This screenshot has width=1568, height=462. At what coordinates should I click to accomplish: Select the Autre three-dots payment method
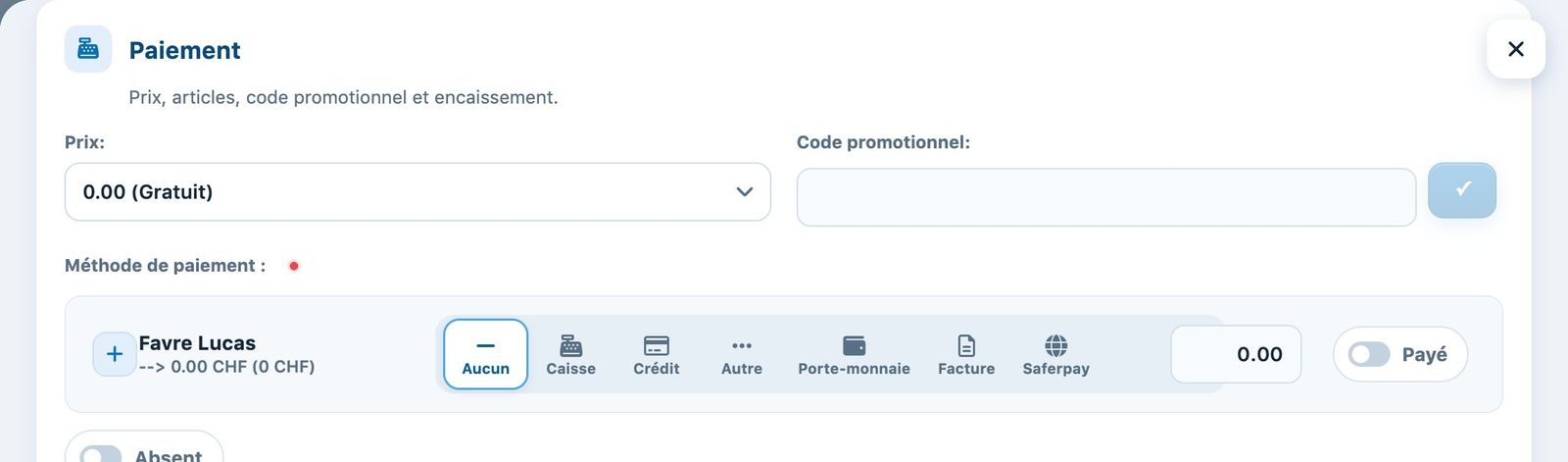point(742,354)
